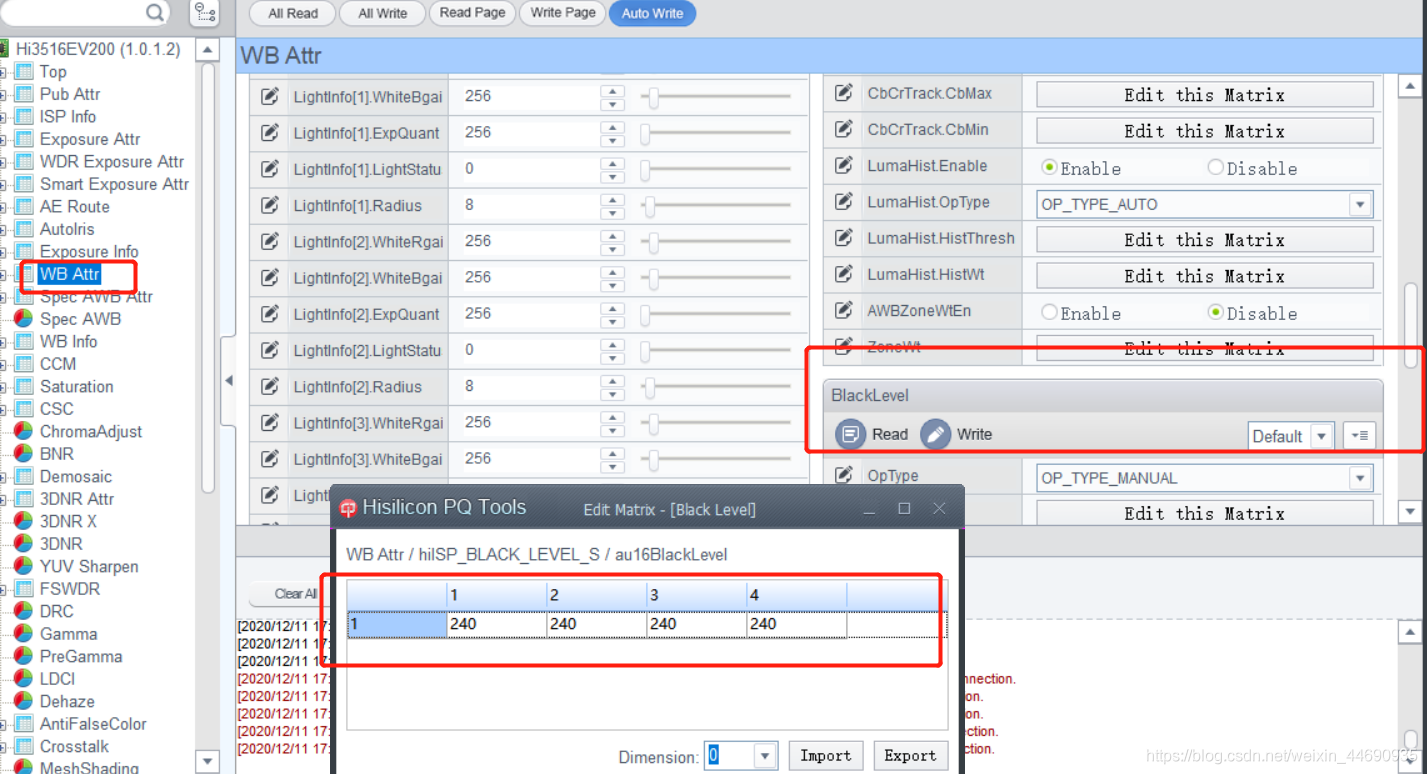The image size is (1427, 774).
Task: Click the Read icon in the BlackLevel section
Action: point(850,434)
